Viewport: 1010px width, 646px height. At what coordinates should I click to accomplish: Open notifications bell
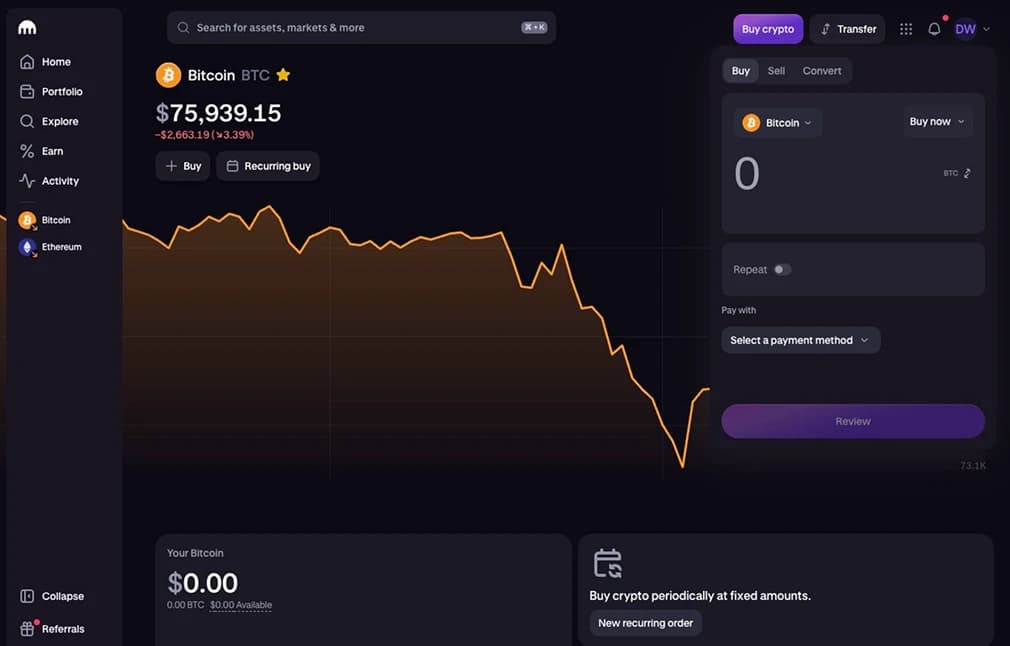click(x=934, y=29)
